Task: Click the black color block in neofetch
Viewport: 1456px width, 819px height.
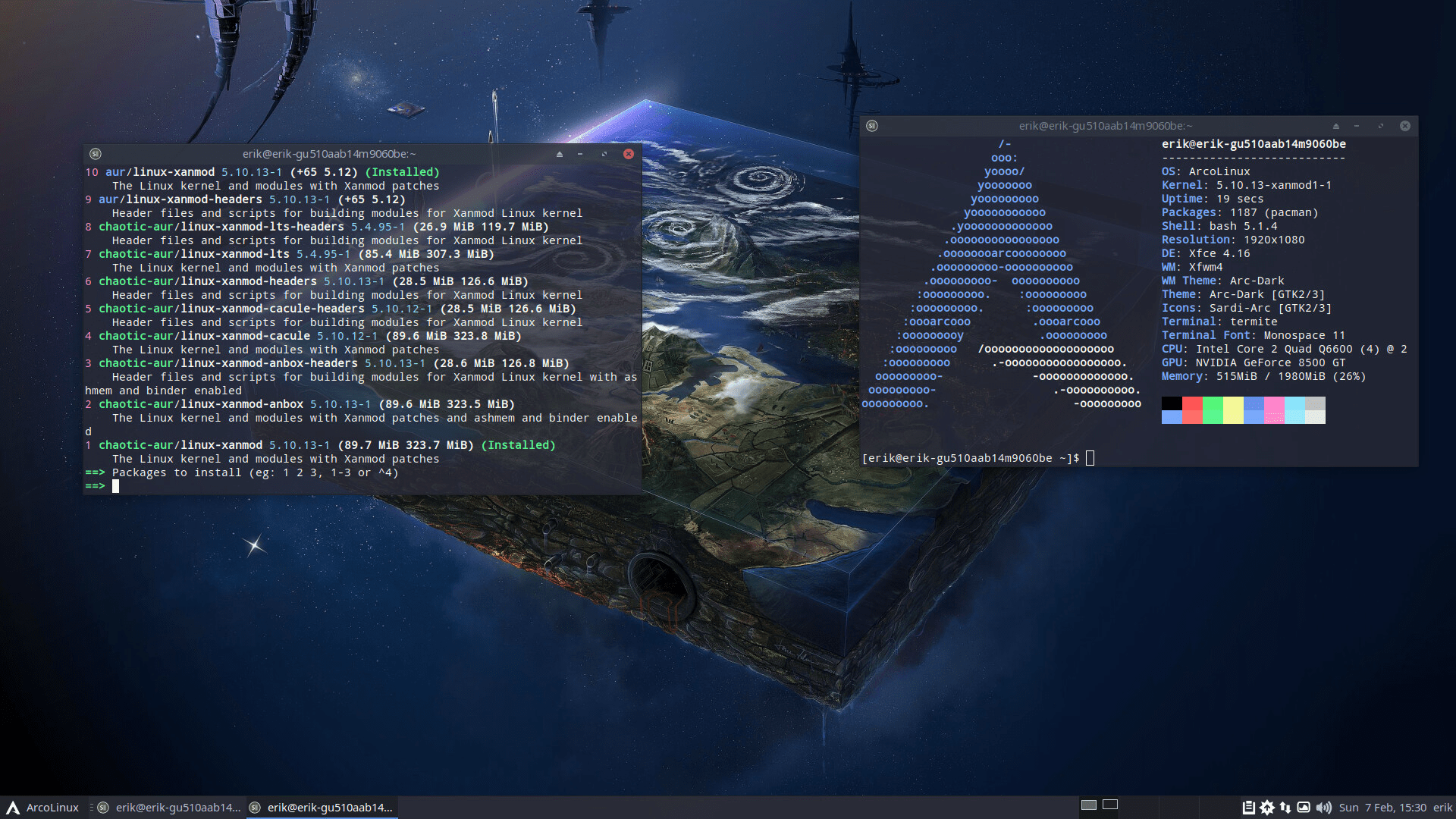Action: tap(1172, 403)
